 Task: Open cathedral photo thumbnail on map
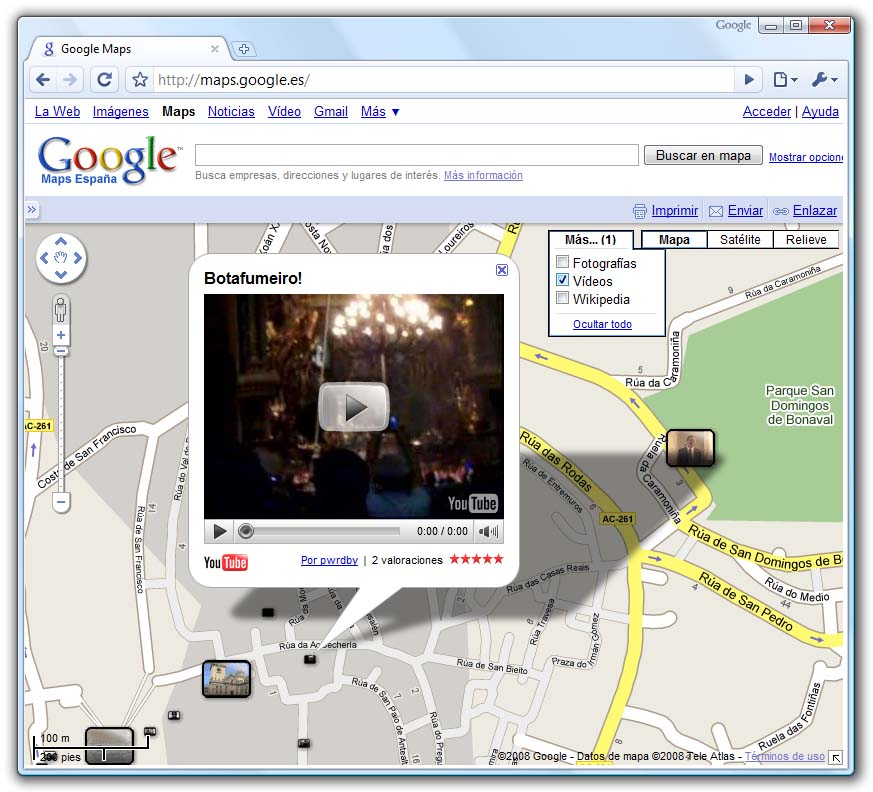226,678
